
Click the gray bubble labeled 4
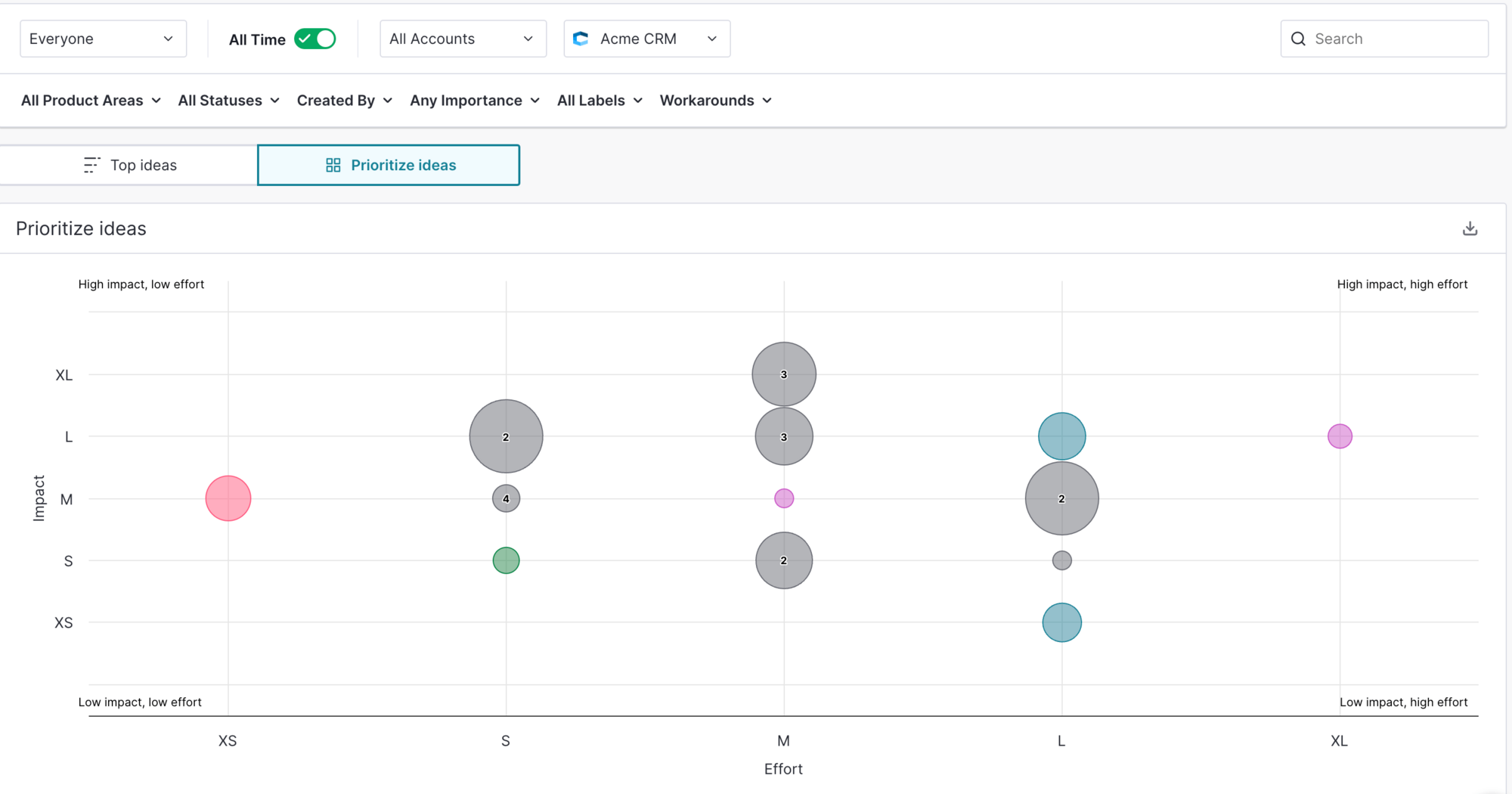(x=506, y=498)
